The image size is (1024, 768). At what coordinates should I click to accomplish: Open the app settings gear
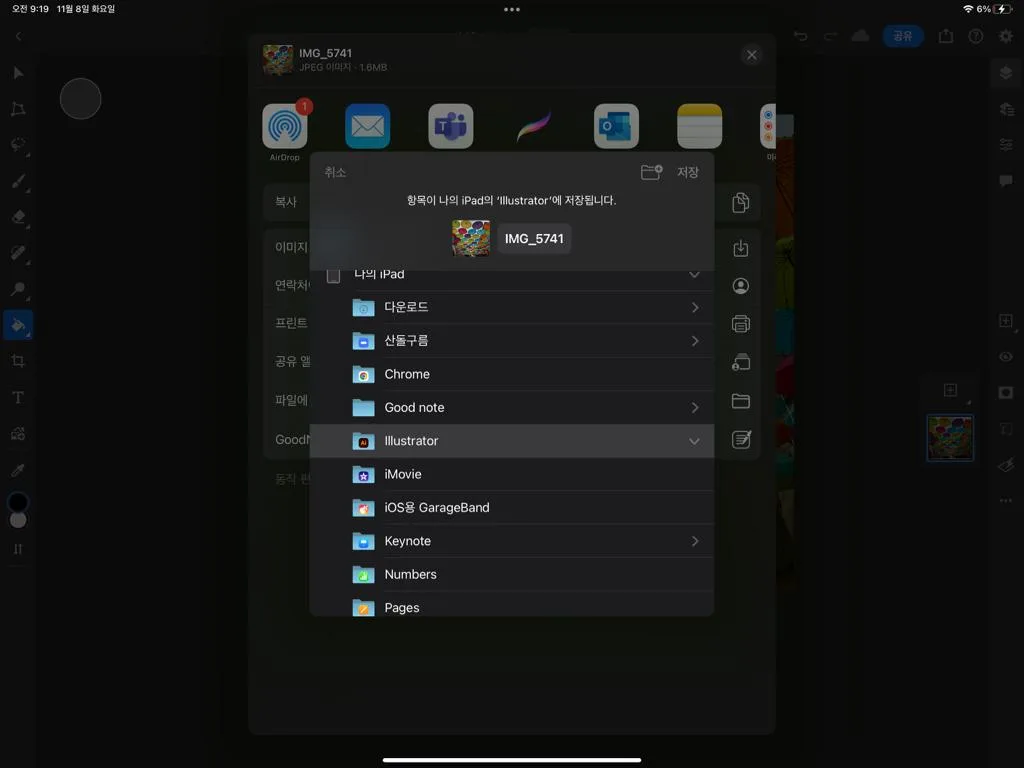tap(1006, 36)
